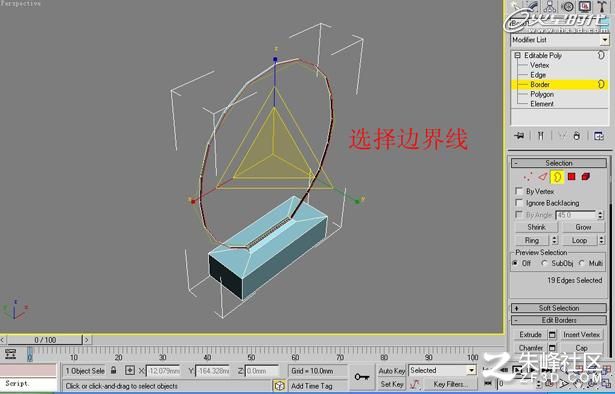Open the Modifier List dropdown

pyautogui.click(x=560, y=40)
